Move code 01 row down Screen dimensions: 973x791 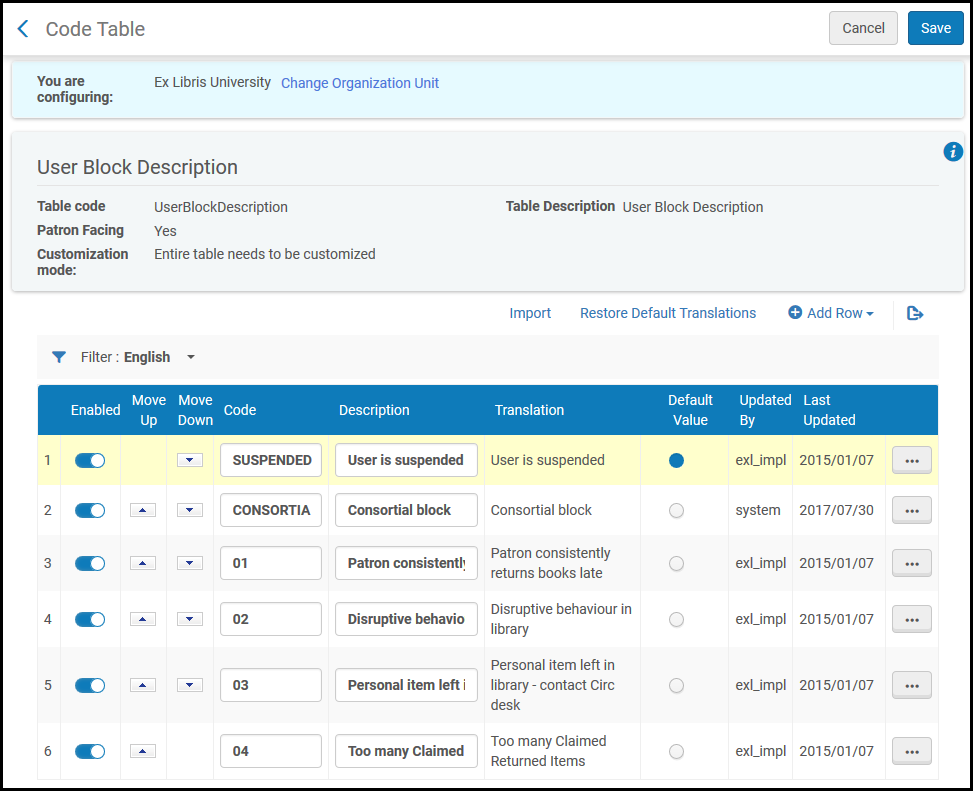(190, 563)
